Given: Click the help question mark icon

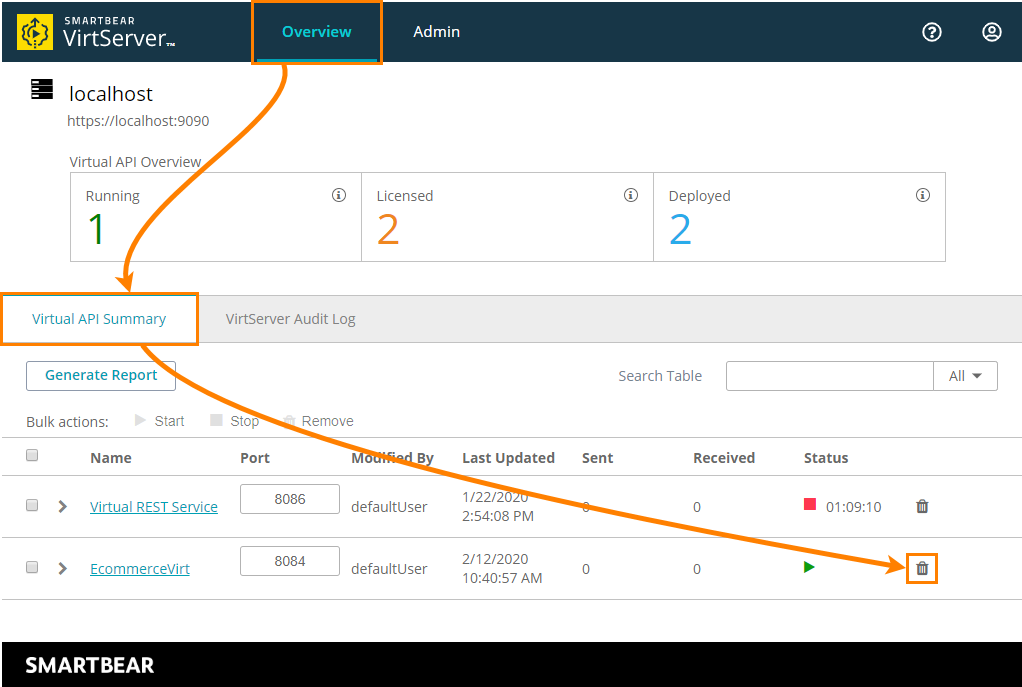Looking at the screenshot, I should point(931,32).
